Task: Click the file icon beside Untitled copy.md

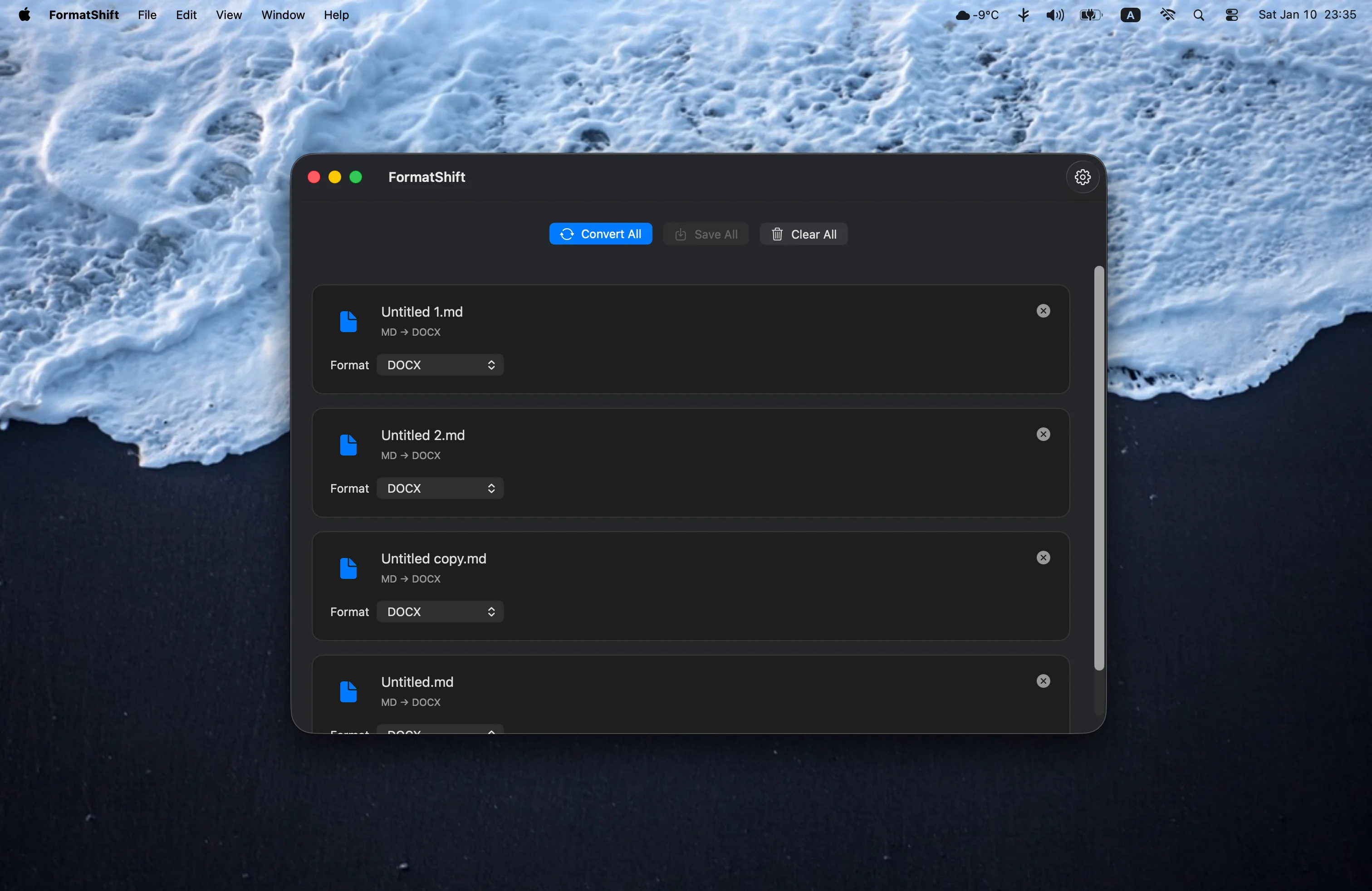Action: (349, 568)
